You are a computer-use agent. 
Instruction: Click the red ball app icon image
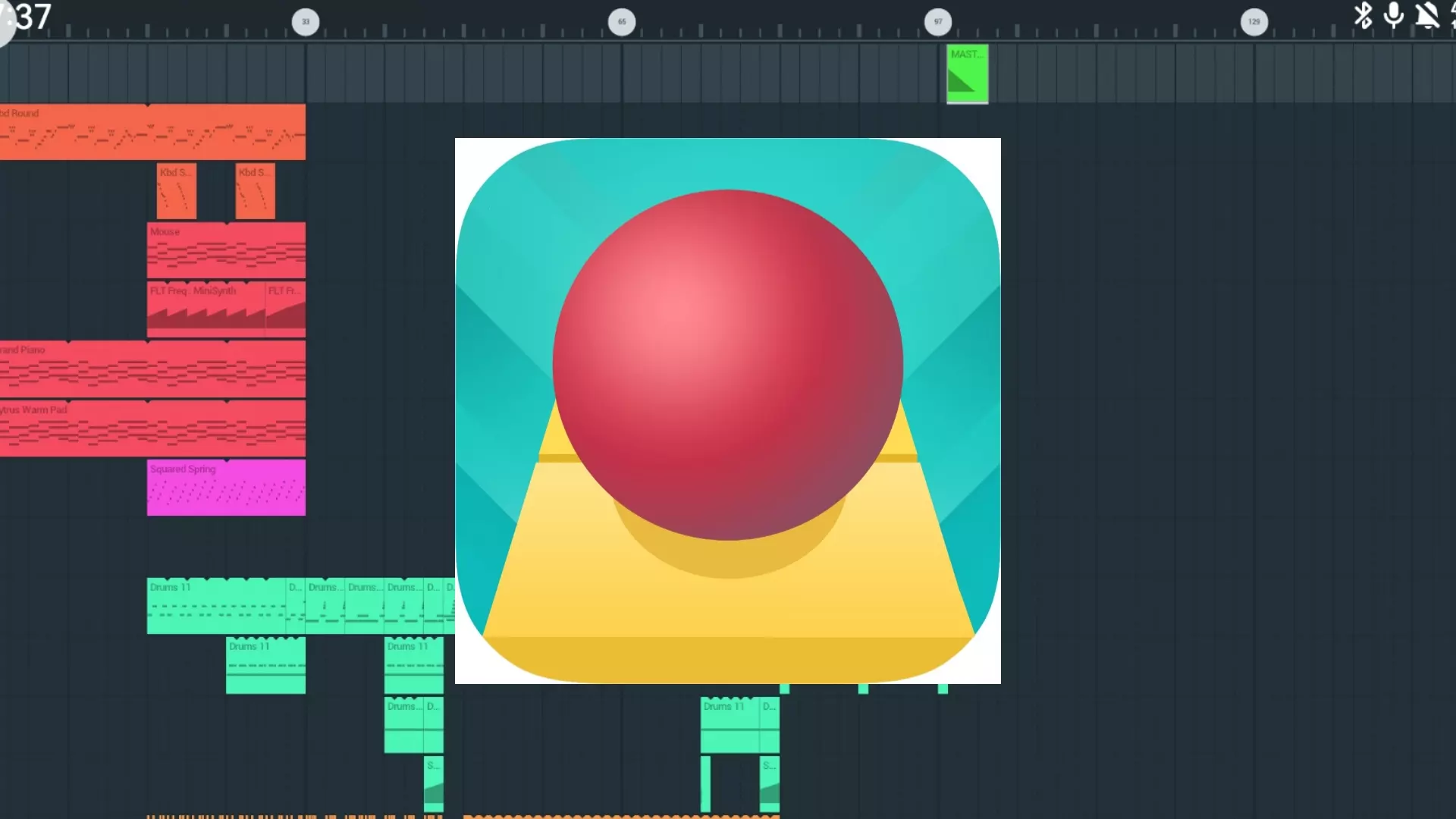(727, 410)
